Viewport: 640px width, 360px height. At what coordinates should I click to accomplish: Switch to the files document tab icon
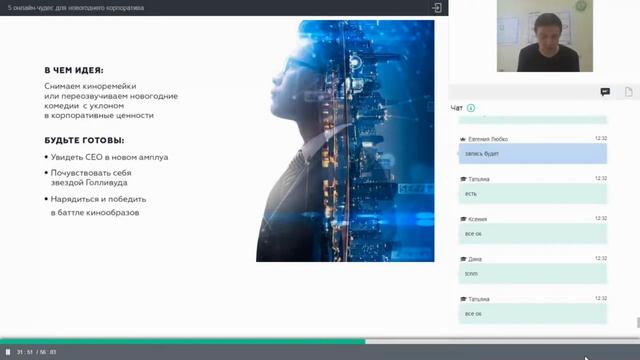tap(629, 92)
